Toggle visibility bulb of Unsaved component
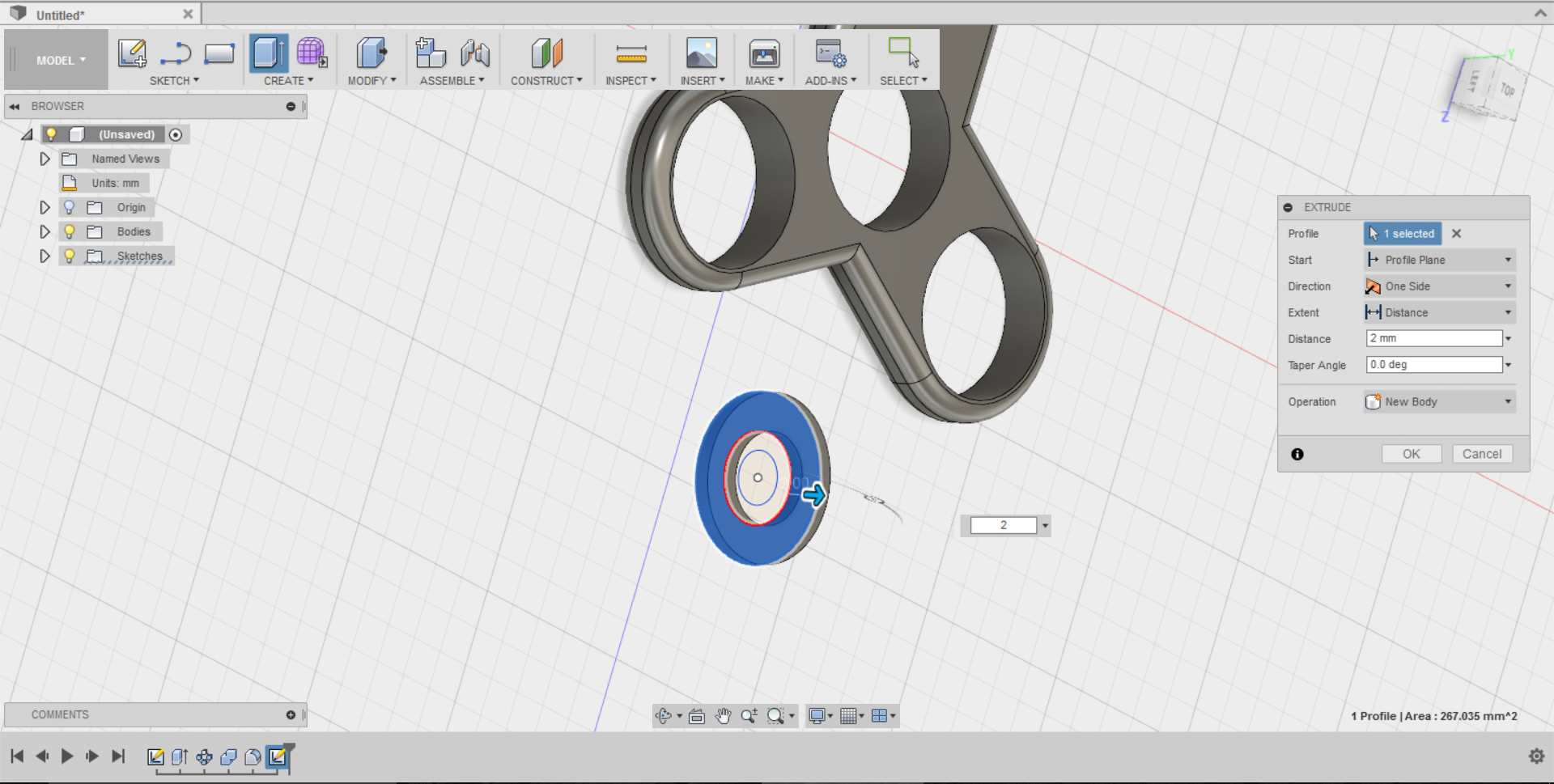This screenshot has width=1554, height=784. pos(51,134)
